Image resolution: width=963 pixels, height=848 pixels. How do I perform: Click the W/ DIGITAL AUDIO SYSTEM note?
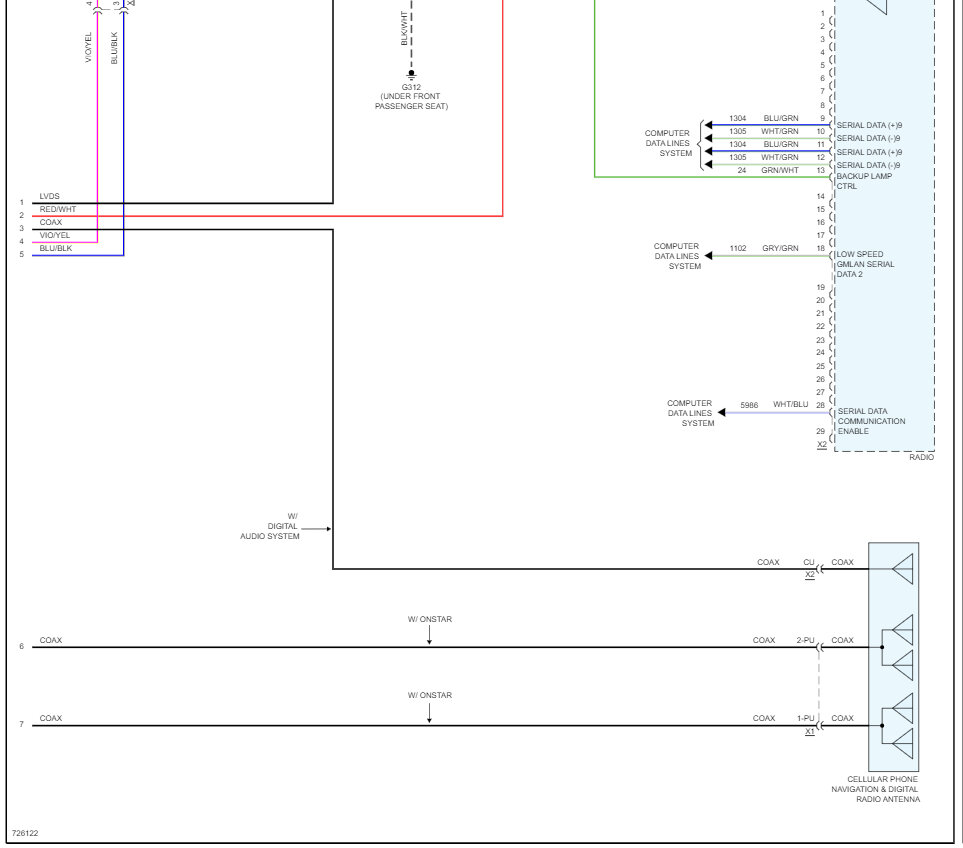(x=270, y=526)
